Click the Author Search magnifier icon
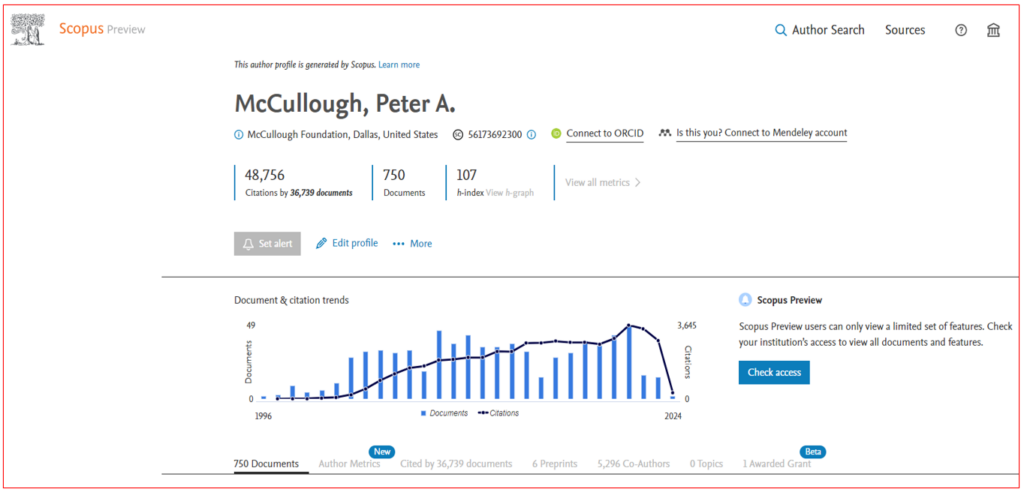The height and width of the screenshot is (492, 1024). (781, 30)
